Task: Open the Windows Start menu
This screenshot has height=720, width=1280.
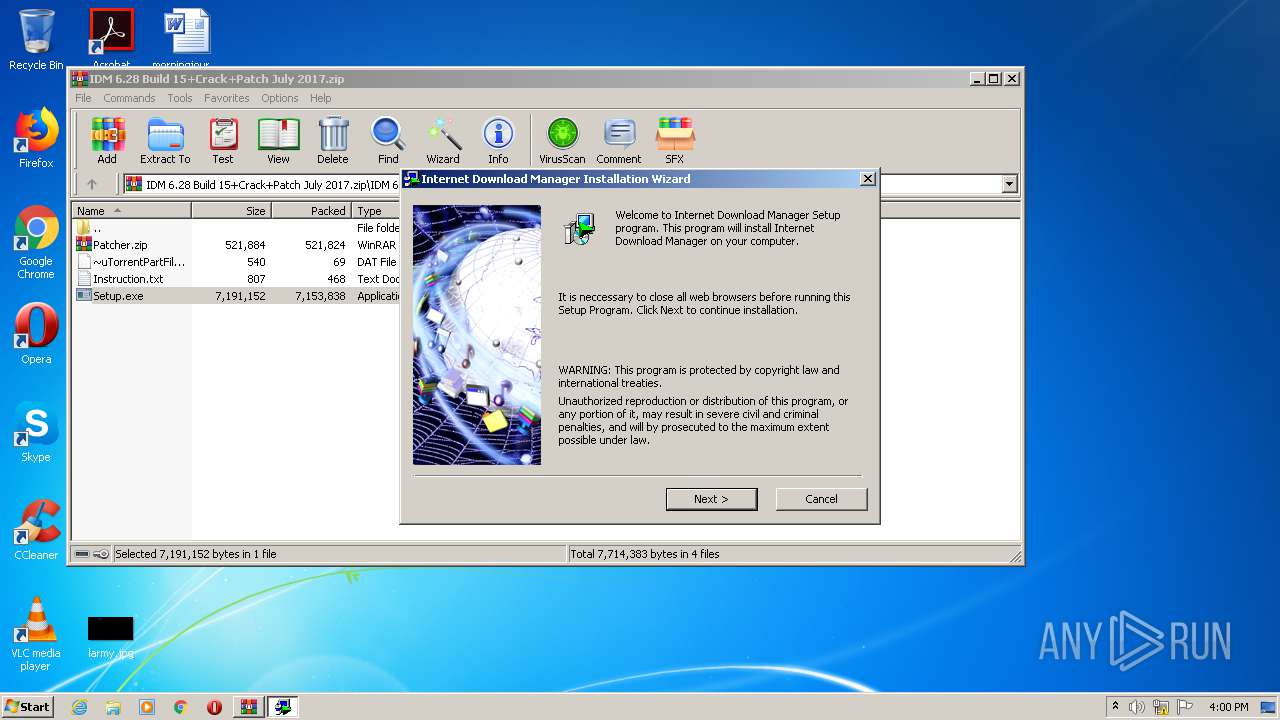Action: coord(27,707)
